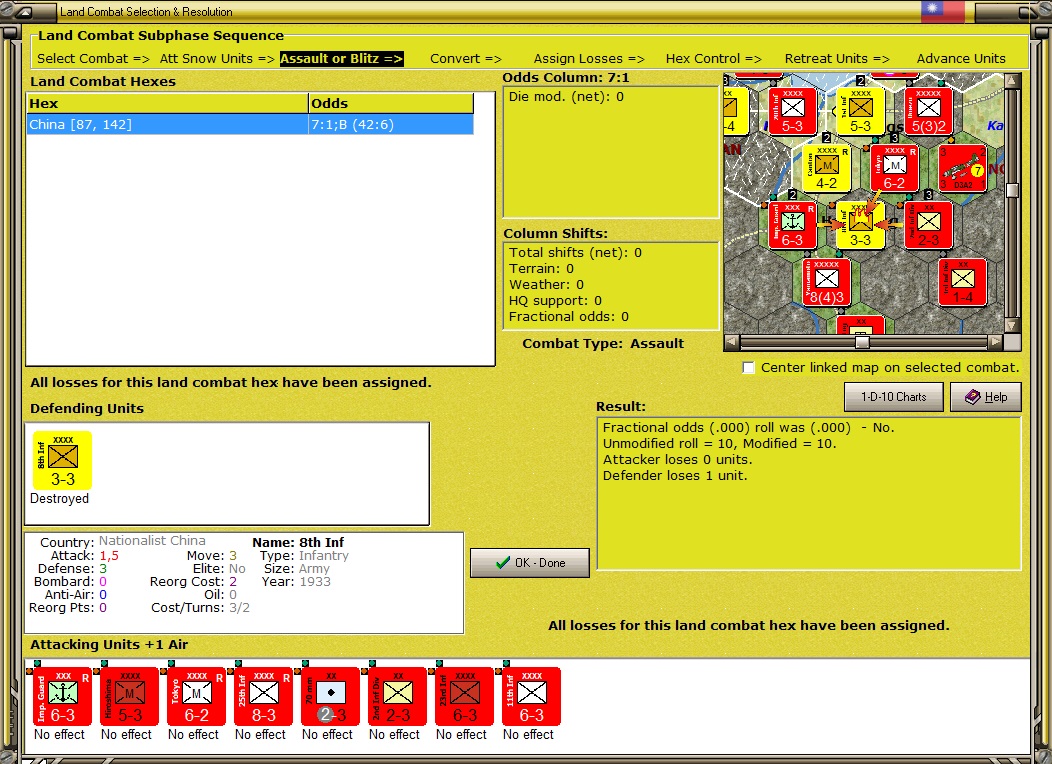Click the map scroll down arrow
The width and height of the screenshot is (1052, 764).
(x=1012, y=325)
